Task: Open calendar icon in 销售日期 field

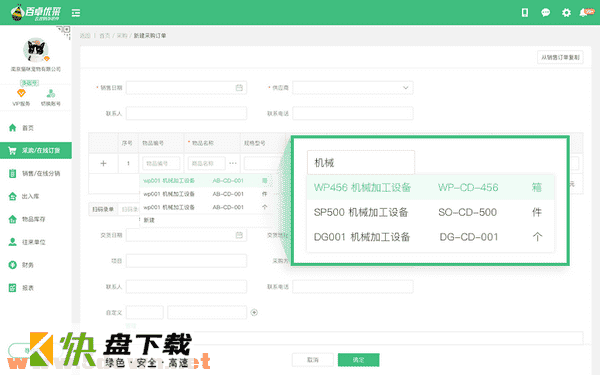Action: [x=239, y=88]
